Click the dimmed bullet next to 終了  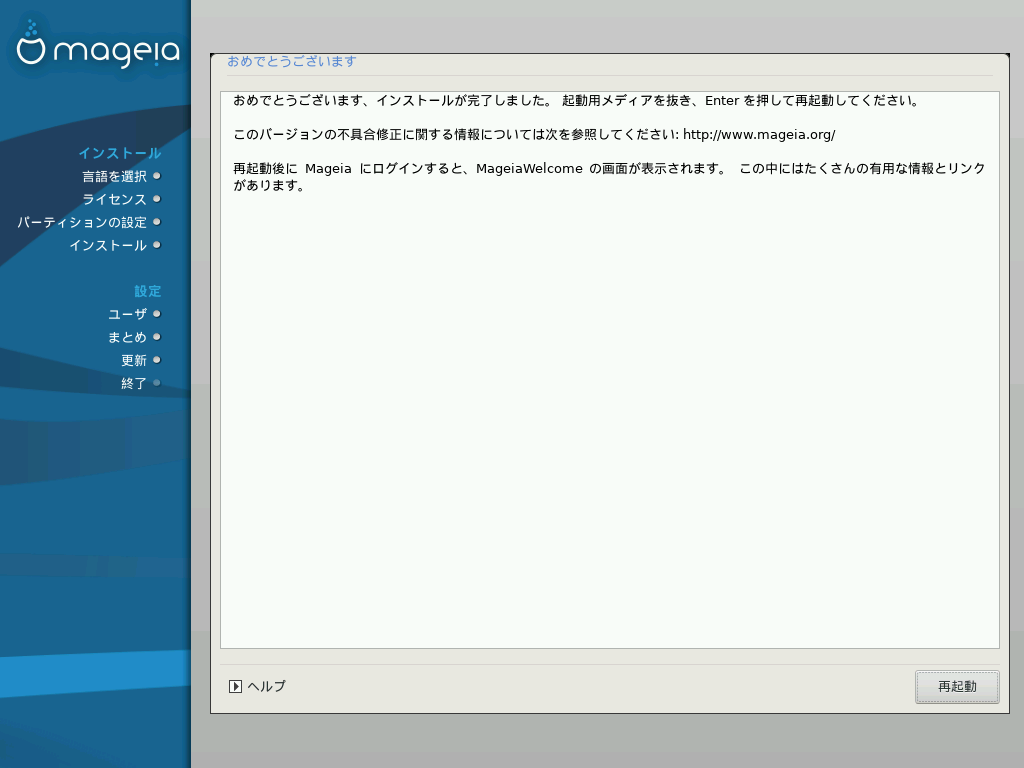click(x=157, y=383)
